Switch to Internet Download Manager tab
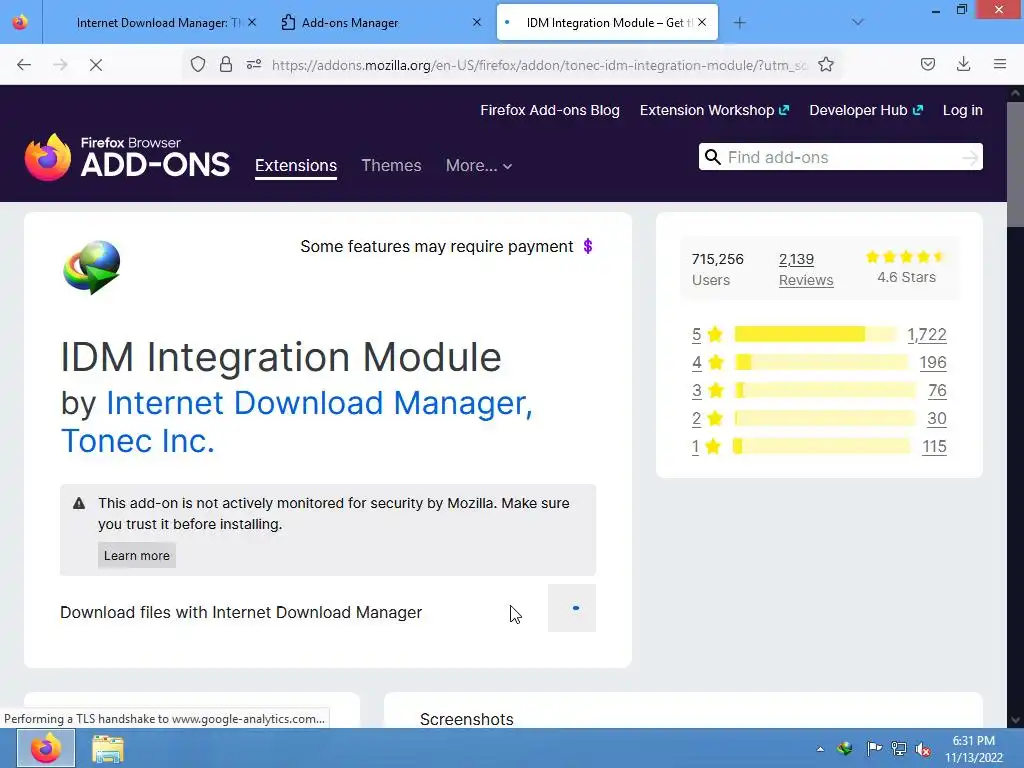This screenshot has width=1024, height=768. point(157,23)
